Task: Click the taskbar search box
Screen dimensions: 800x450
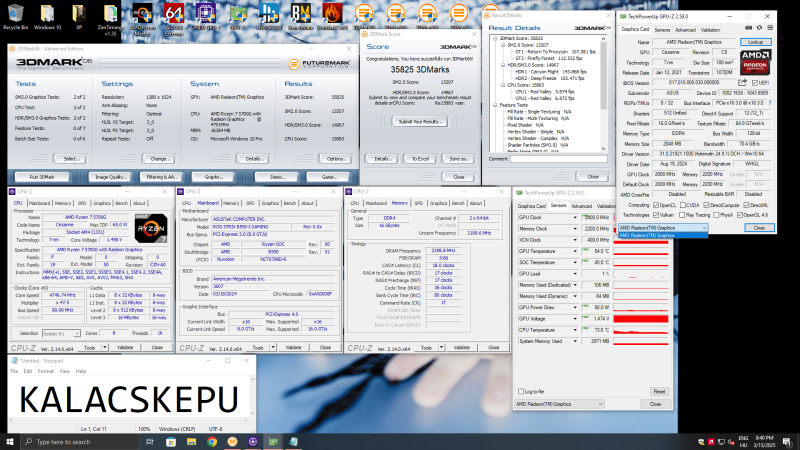Action: 80,441
